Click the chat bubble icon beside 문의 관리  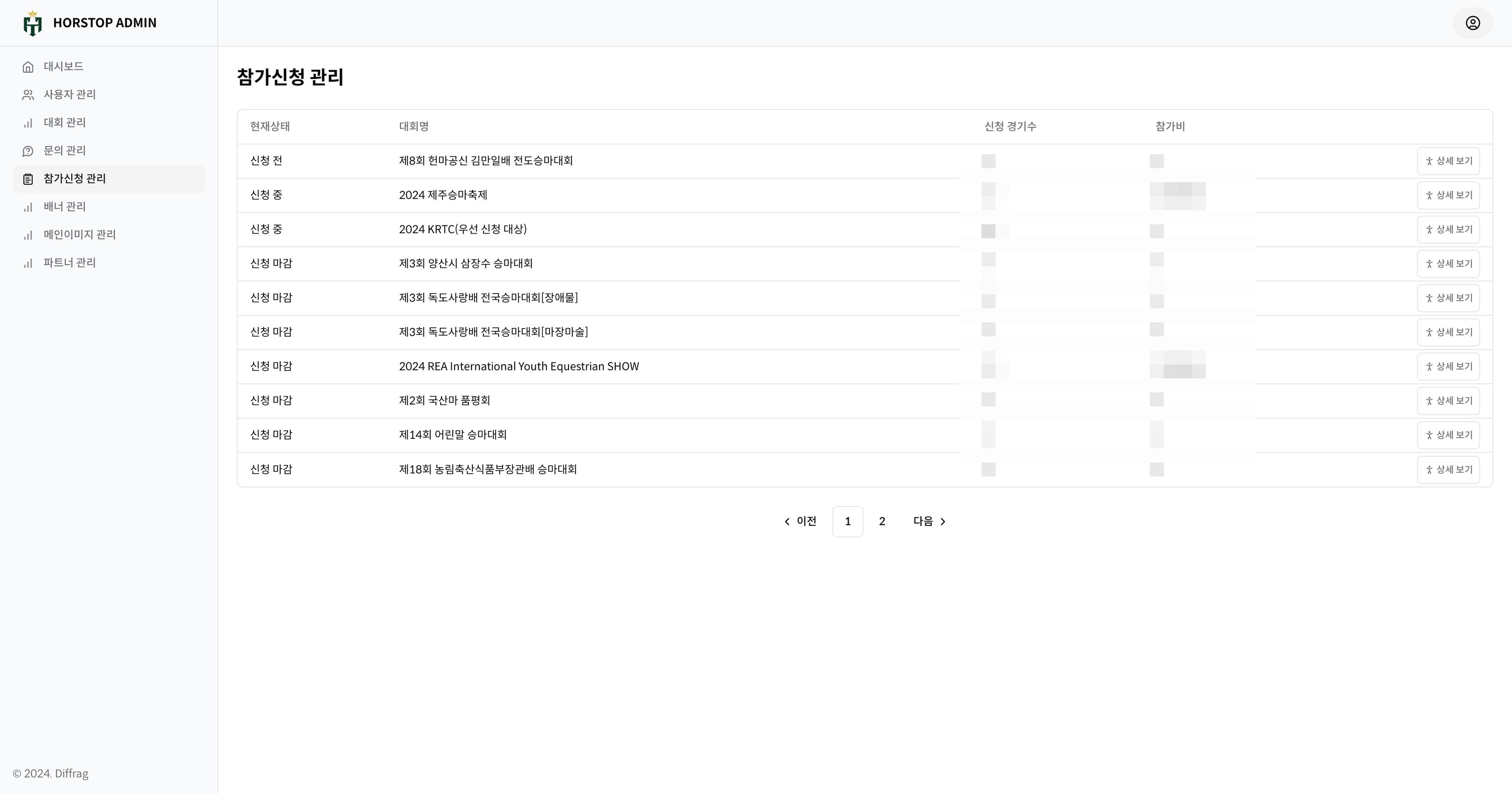tap(28, 152)
